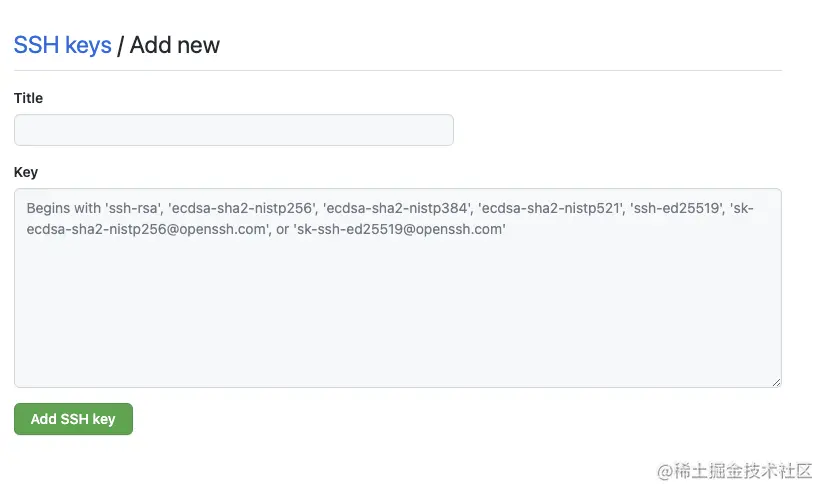Image resolution: width=829 pixels, height=497 pixels.
Task: Click the Title field label
Action: 28,98
